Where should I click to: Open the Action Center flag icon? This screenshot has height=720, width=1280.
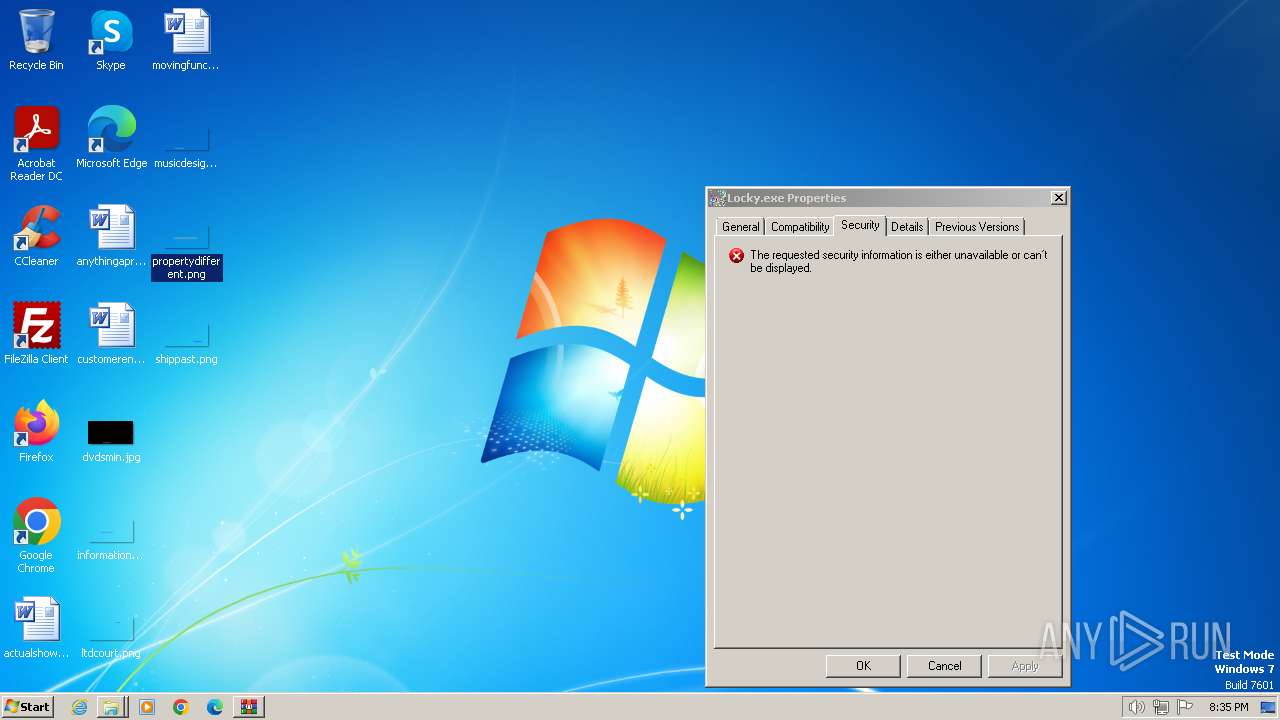pyautogui.click(x=1186, y=707)
